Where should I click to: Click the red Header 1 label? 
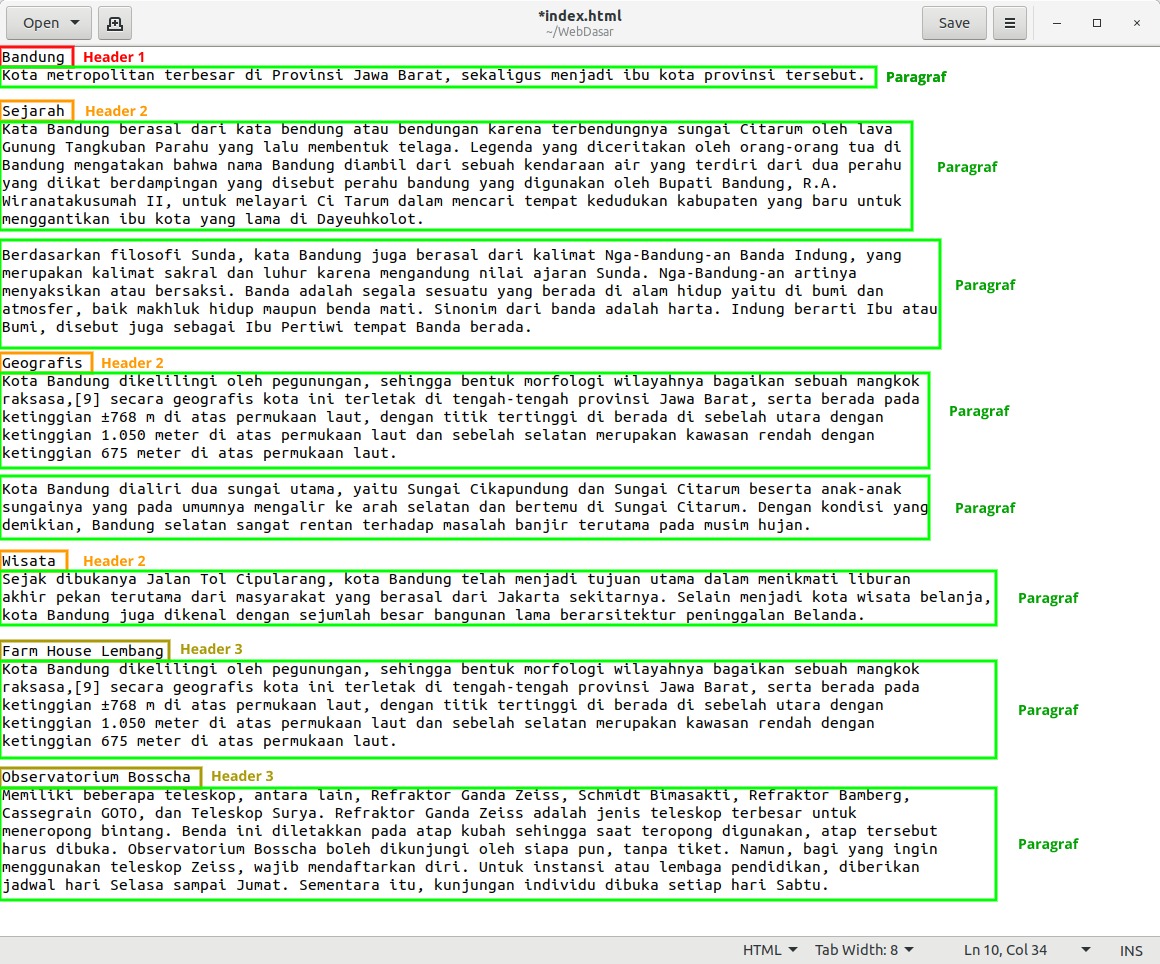tap(114, 57)
